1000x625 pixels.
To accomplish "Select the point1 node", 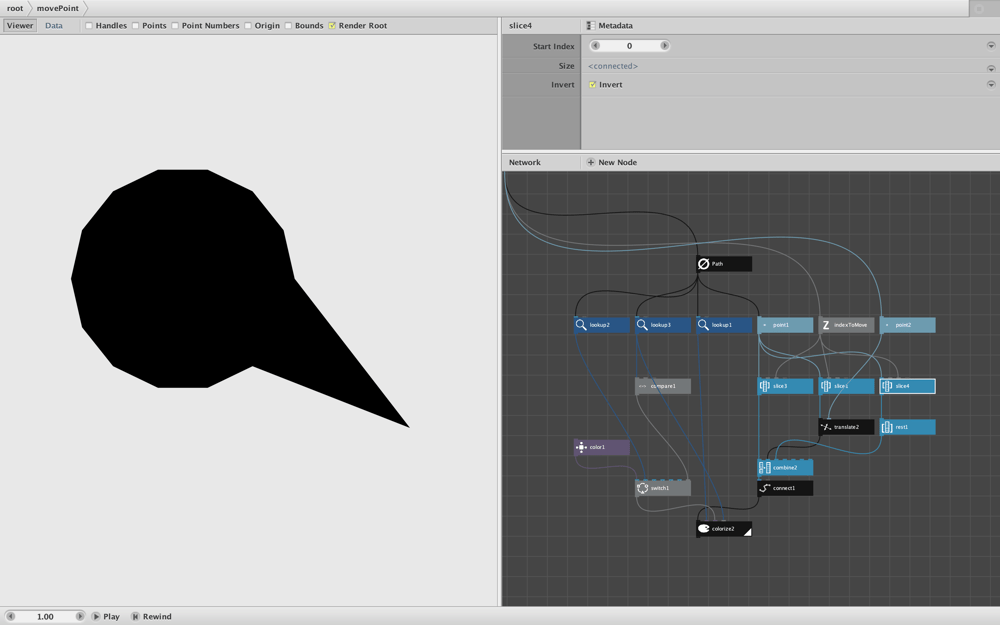I will (x=785, y=325).
